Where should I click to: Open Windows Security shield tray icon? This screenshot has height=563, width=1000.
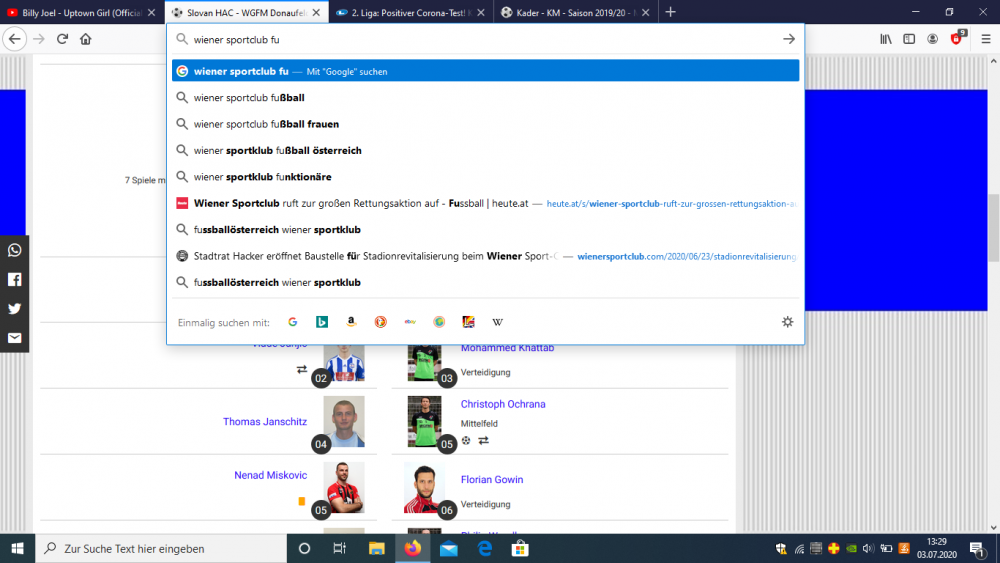781,548
